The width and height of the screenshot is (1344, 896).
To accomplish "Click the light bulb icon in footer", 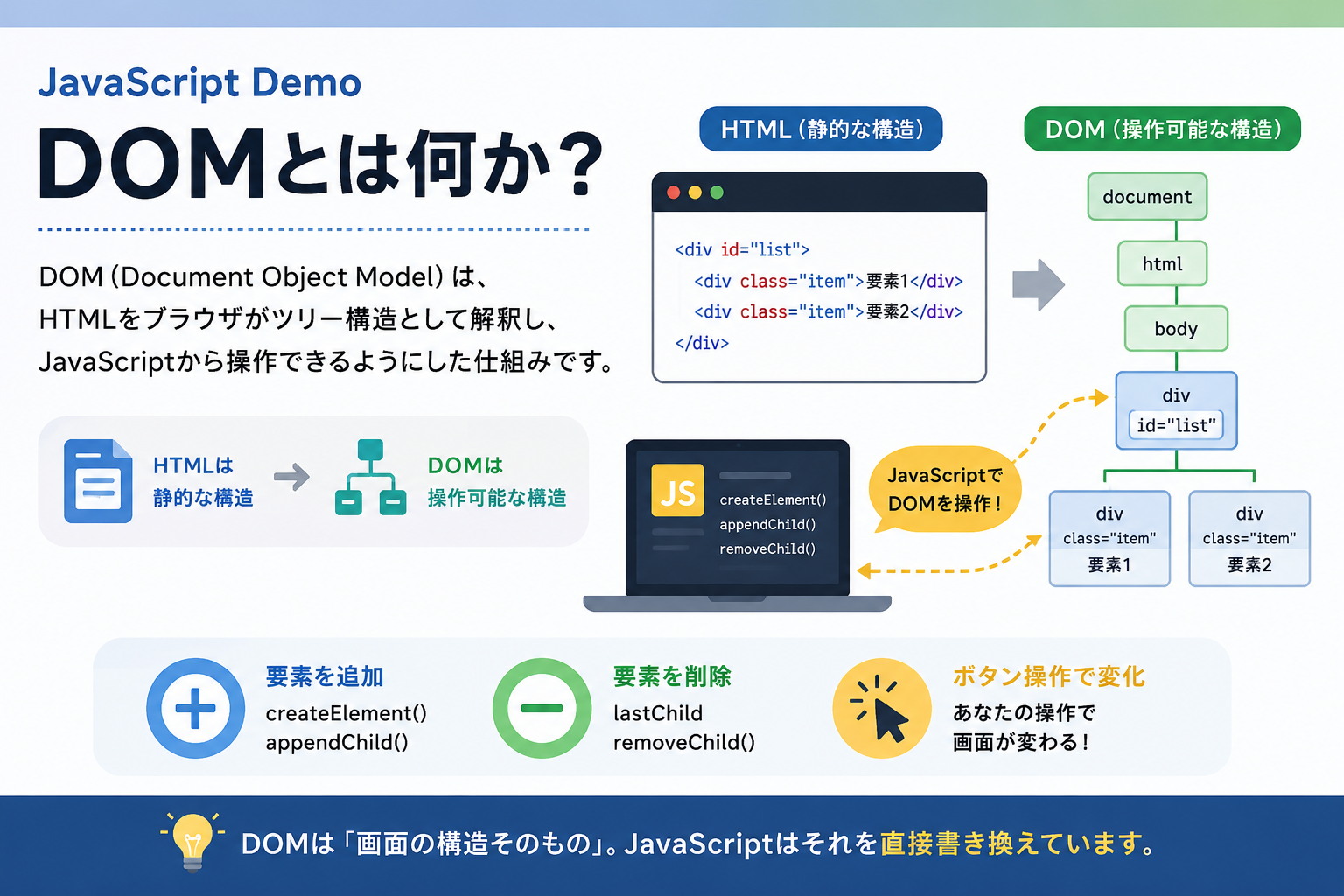I will point(192,842).
